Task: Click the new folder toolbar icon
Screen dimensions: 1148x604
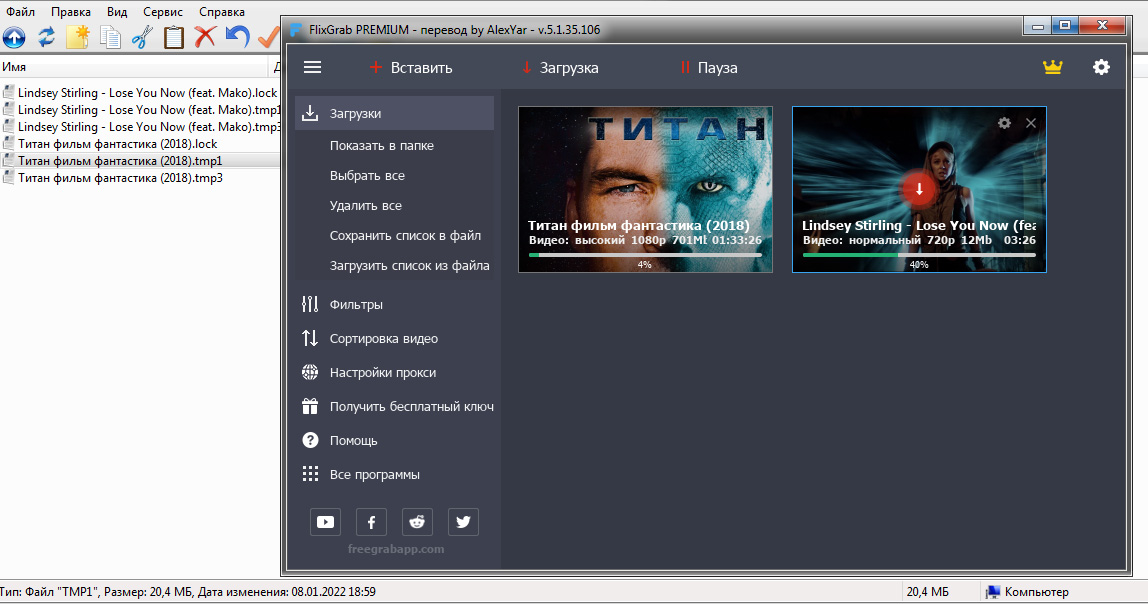Action: coord(78,37)
